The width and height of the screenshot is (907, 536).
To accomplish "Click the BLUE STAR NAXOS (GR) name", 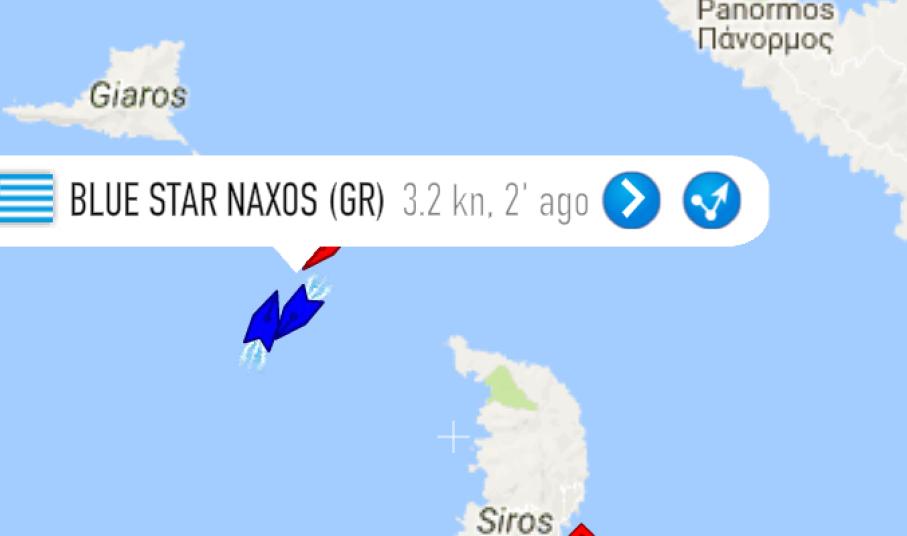I will point(227,200).
